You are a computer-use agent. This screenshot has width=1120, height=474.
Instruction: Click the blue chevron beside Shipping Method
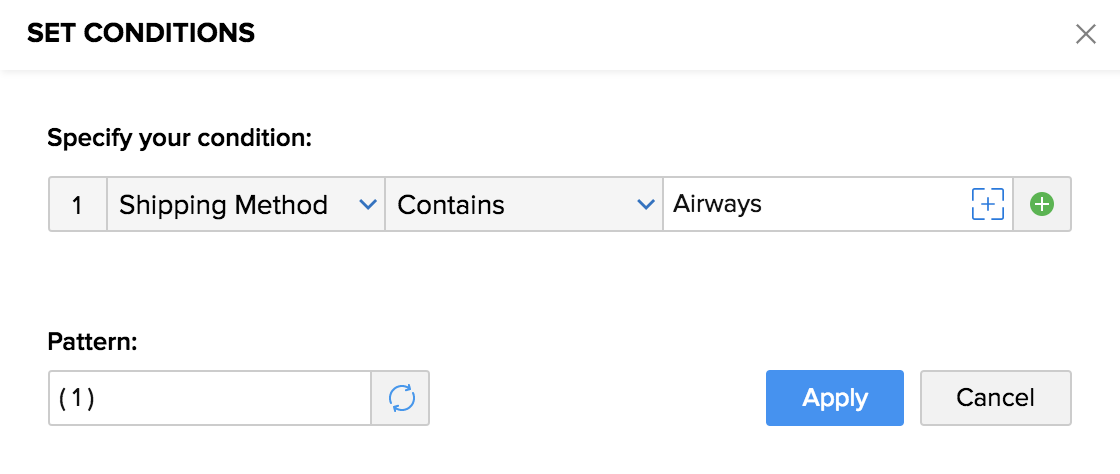coord(367,205)
